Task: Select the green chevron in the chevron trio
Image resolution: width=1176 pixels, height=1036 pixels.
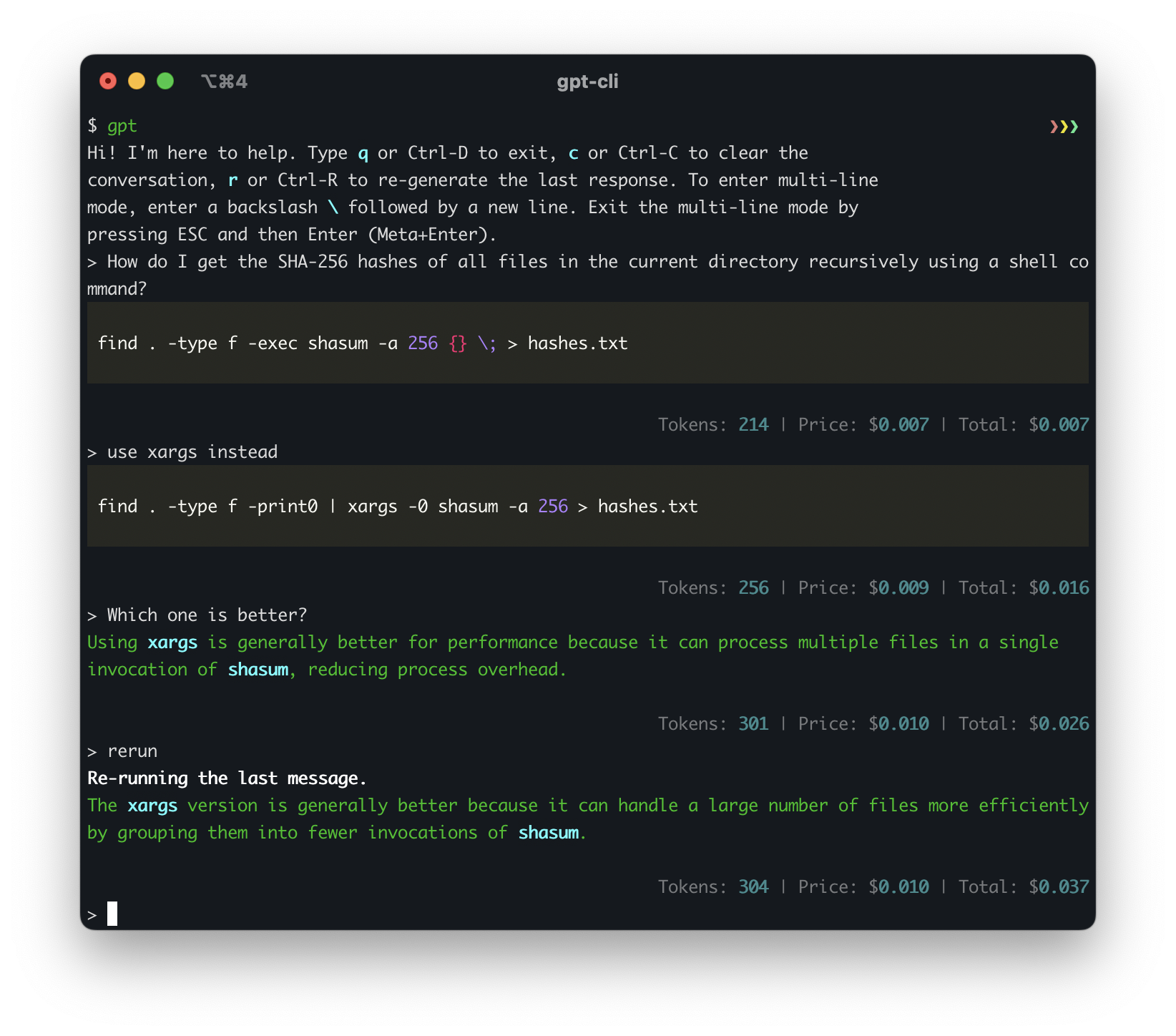Action: (1074, 126)
